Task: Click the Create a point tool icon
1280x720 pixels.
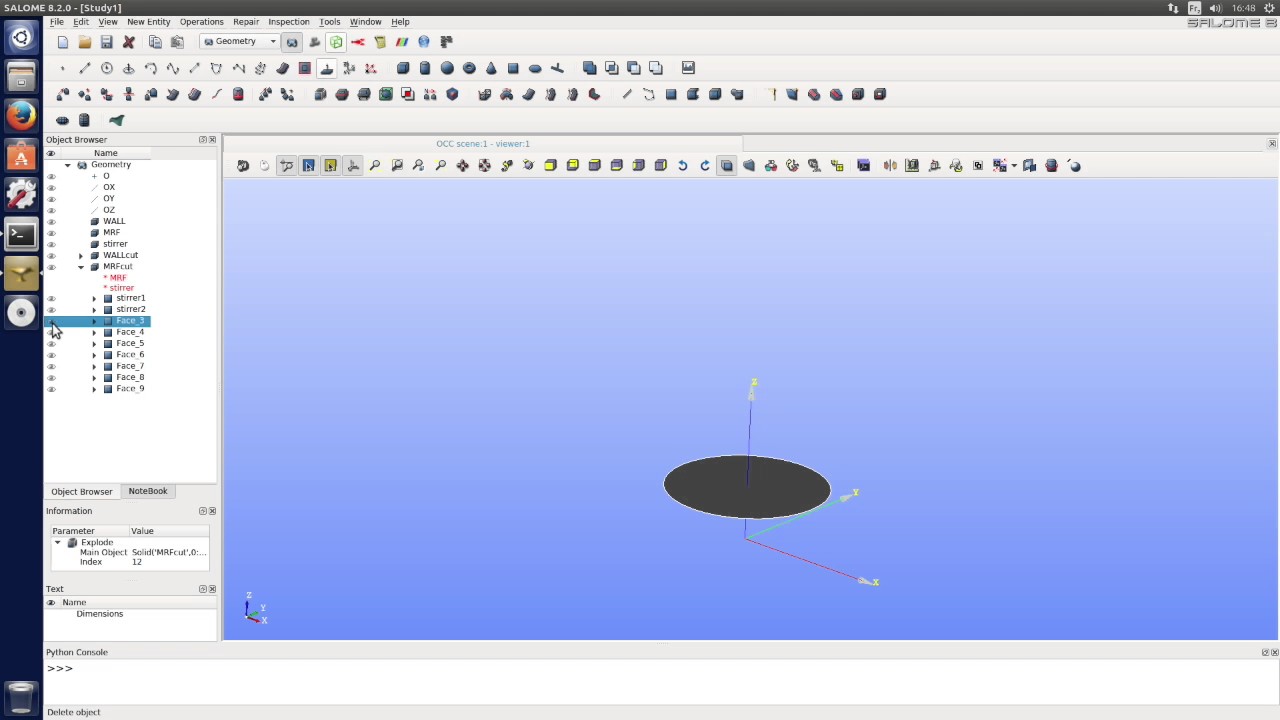Action: click(62, 68)
